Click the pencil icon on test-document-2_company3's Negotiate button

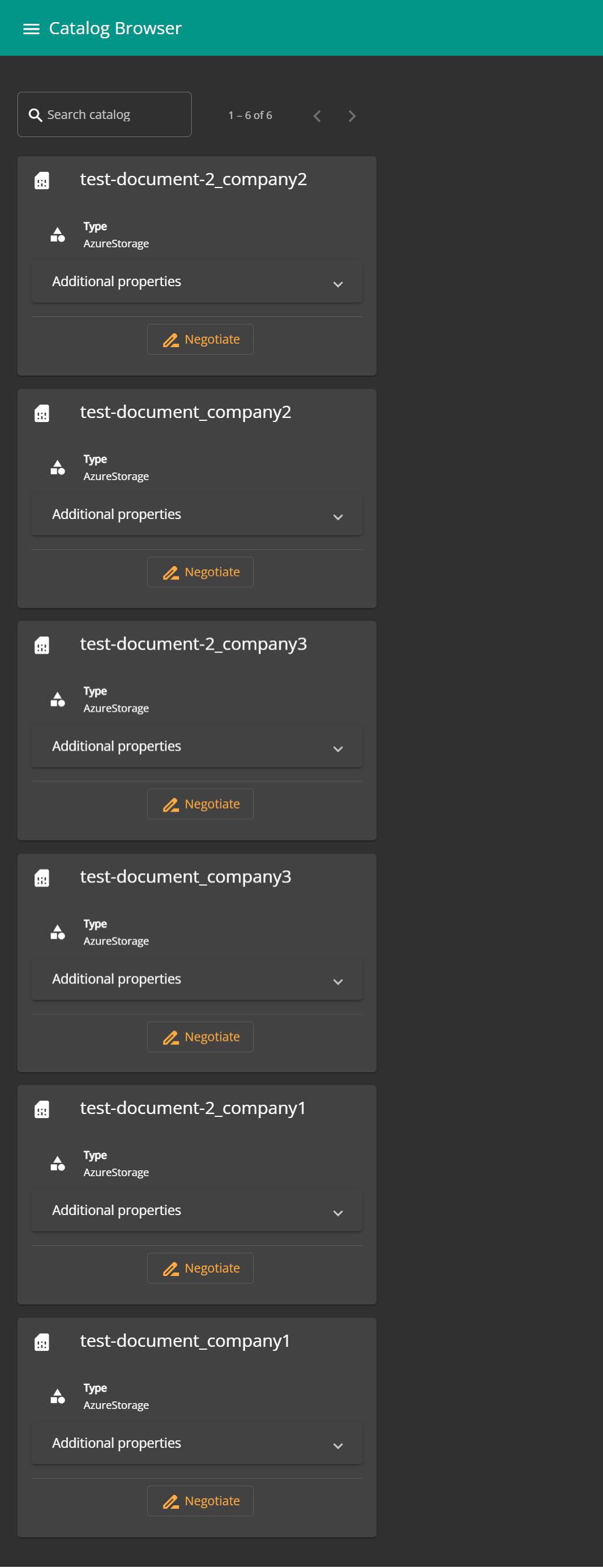pos(171,805)
